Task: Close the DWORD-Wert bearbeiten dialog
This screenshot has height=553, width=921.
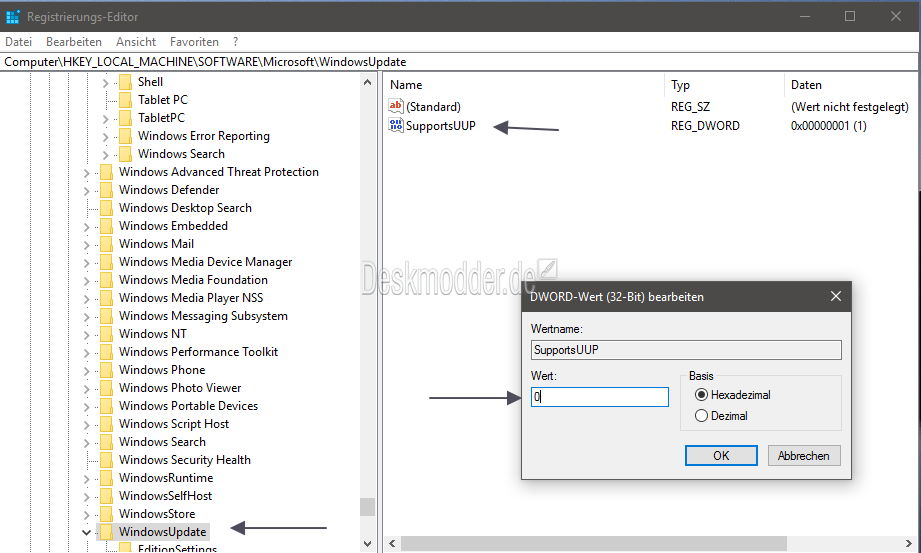Action: tap(836, 296)
